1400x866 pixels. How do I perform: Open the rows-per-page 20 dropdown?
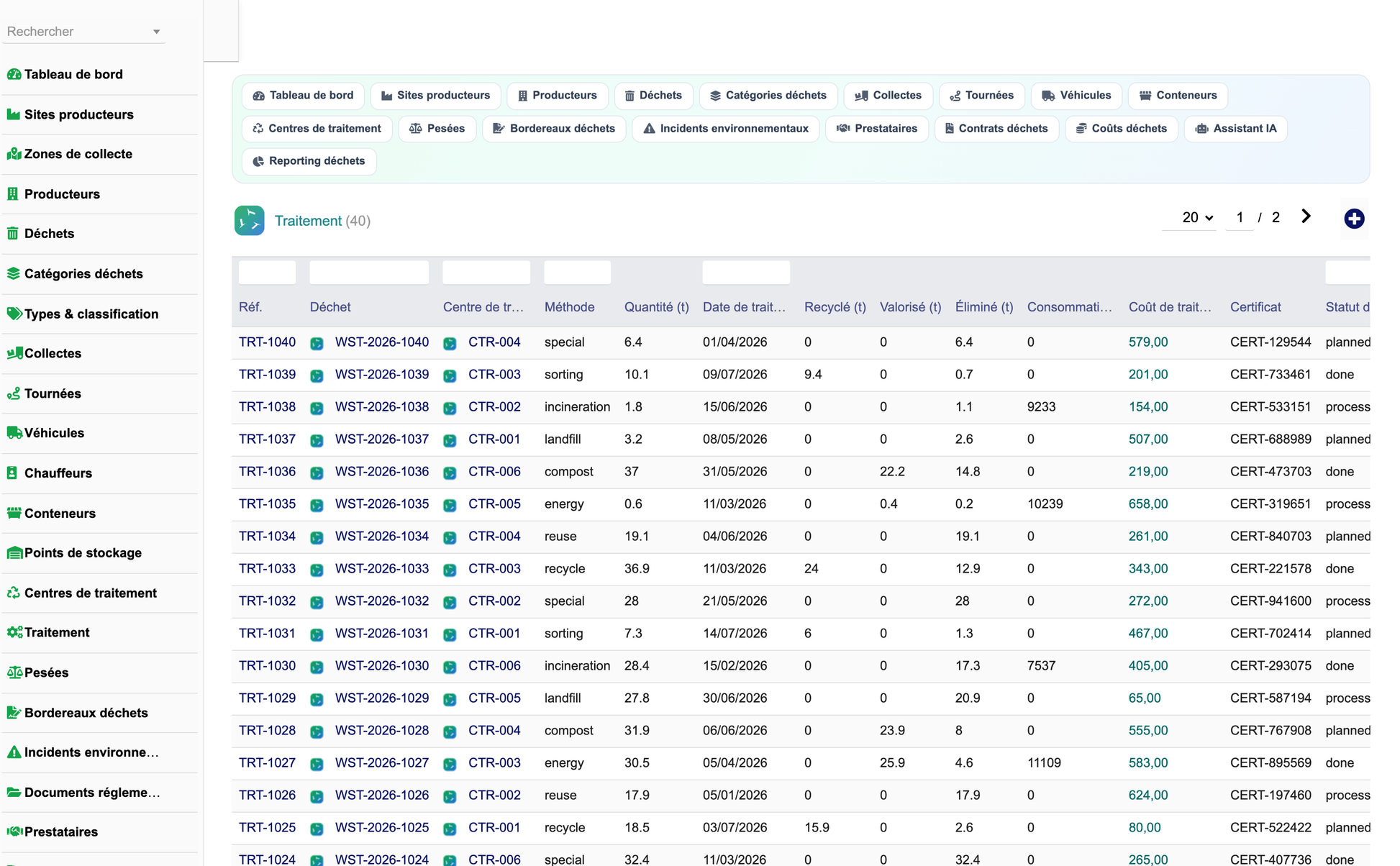click(x=1197, y=217)
